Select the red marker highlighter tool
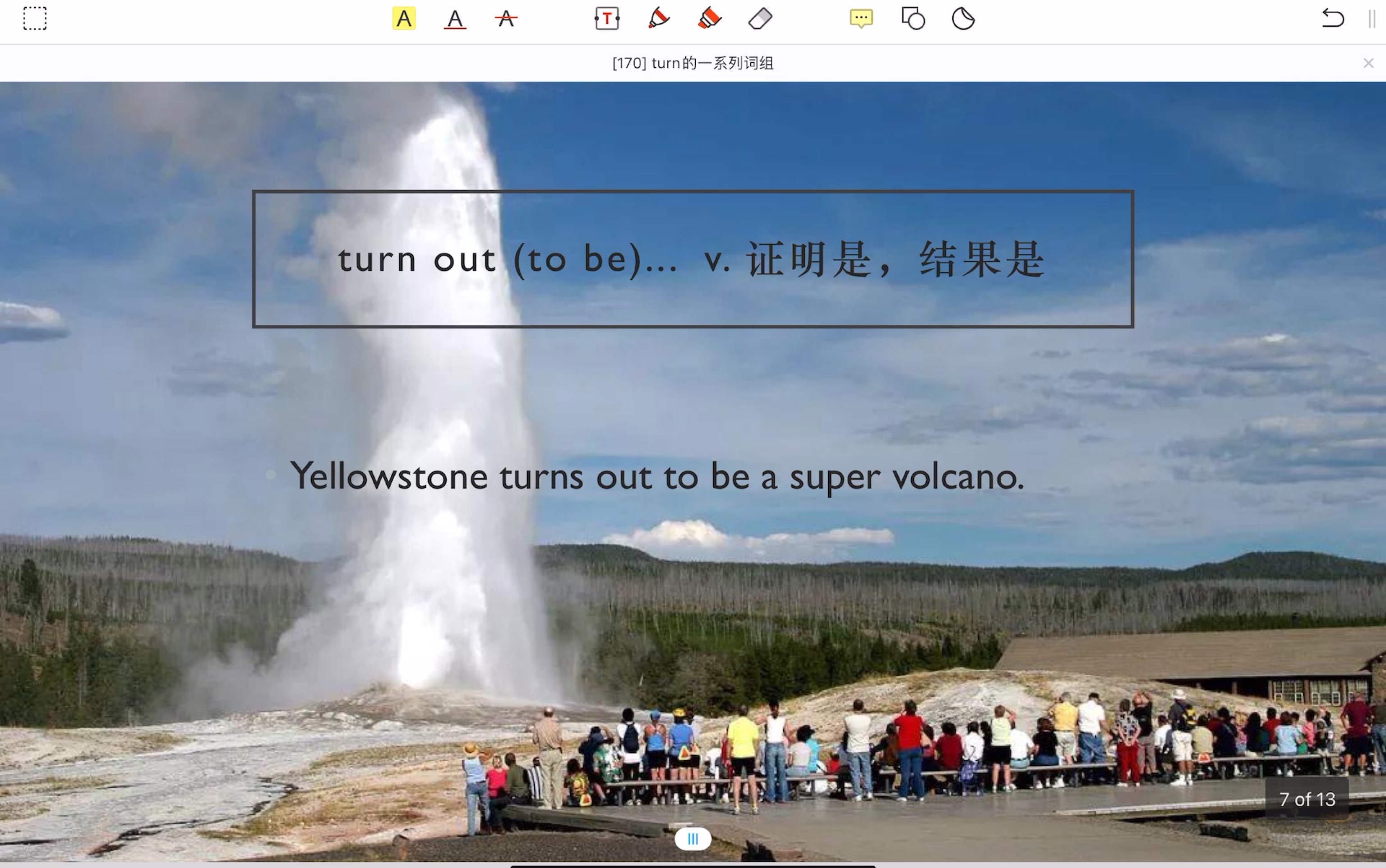1386x868 pixels. (x=709, y=18)
